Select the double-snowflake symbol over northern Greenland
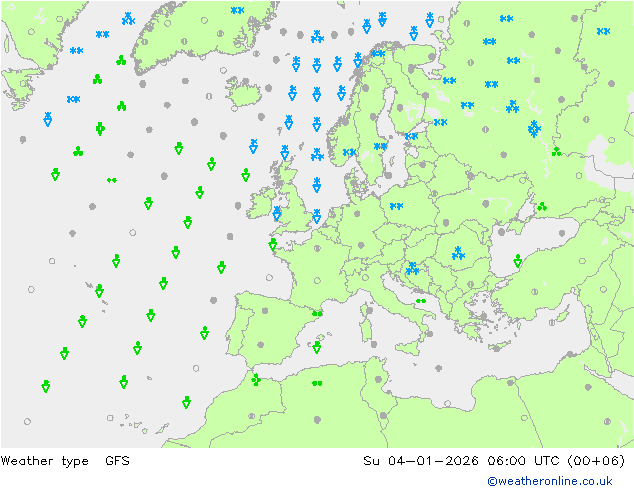The width and height of the screenshot is (634, 490). pyautogui.click(x=237, y=11)
